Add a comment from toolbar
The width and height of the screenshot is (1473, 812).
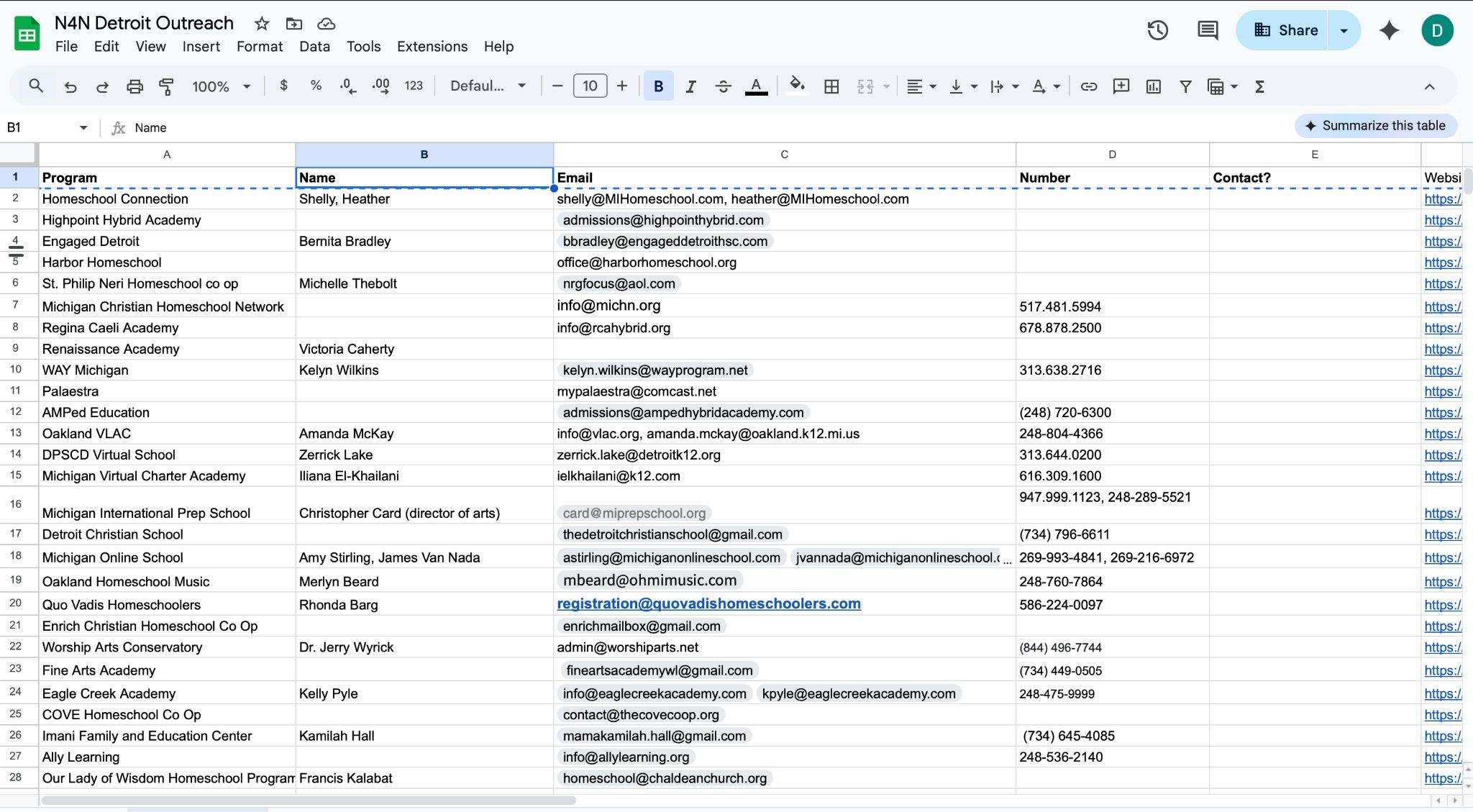1121,86
